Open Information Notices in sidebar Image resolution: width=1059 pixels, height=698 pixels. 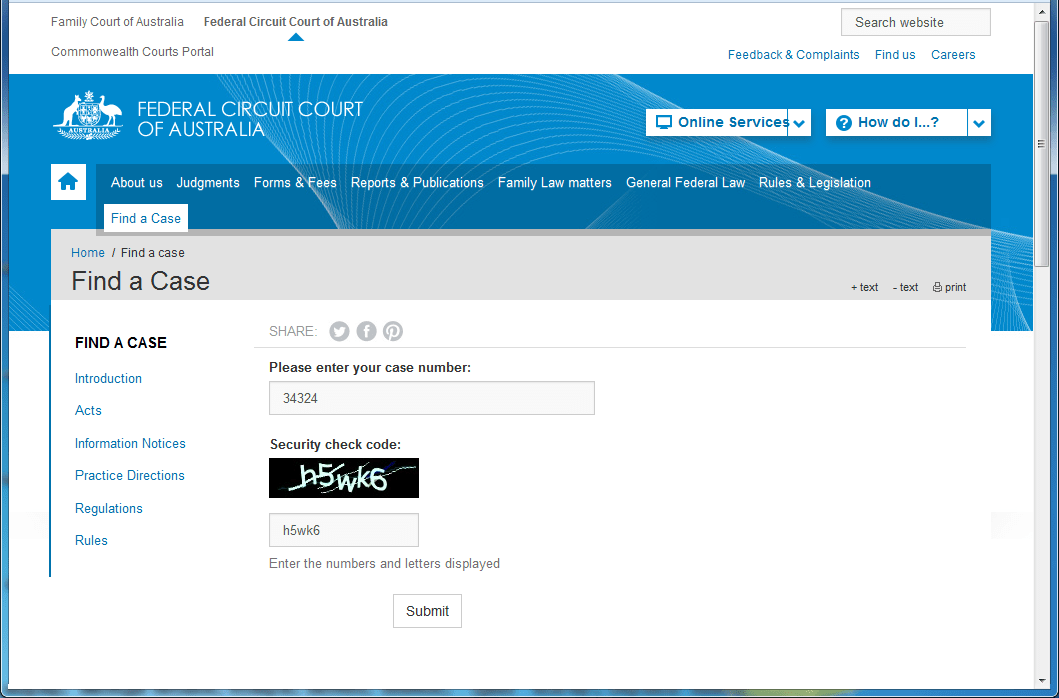coord(130,443)
